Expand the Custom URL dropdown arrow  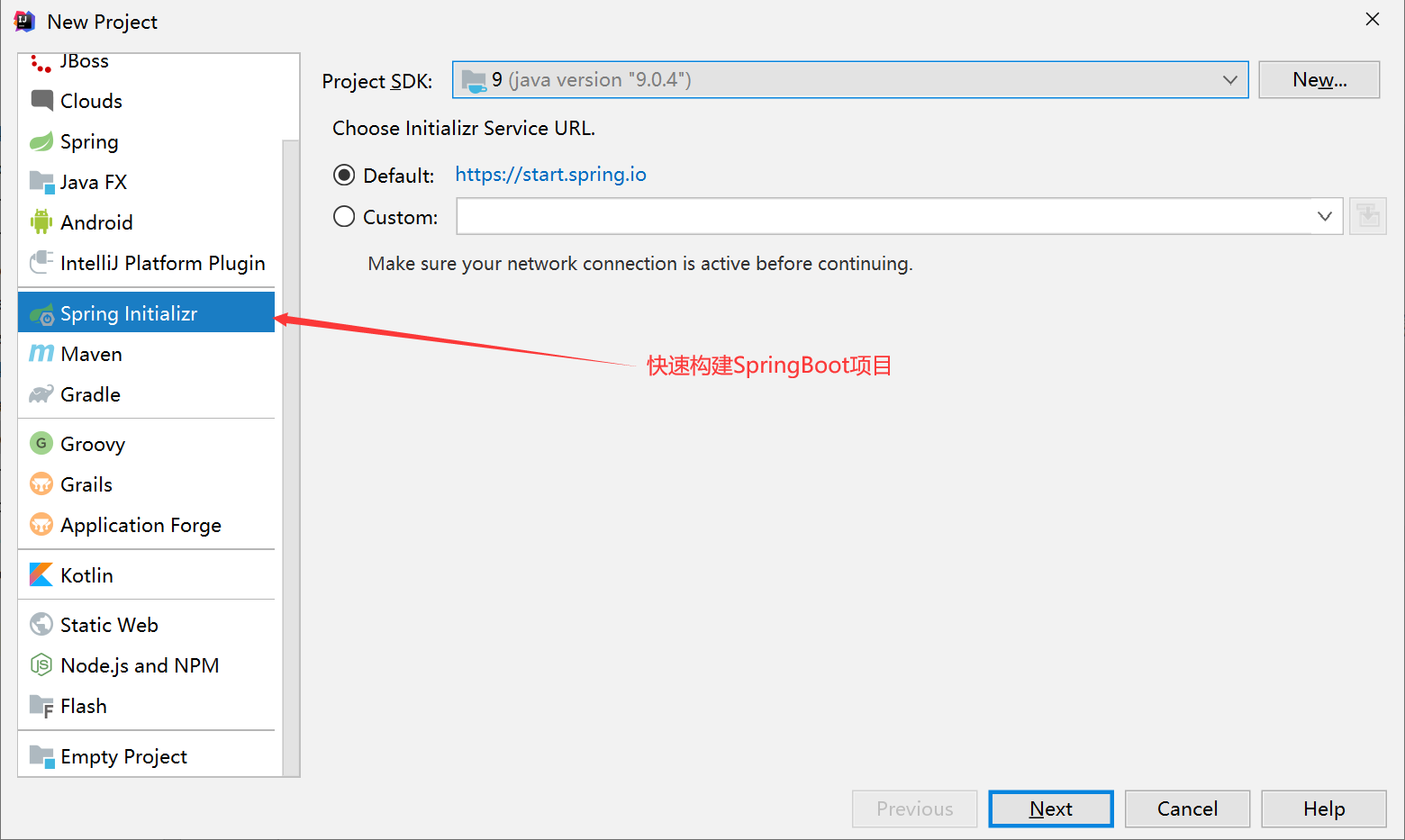(x=1324, y=216)
